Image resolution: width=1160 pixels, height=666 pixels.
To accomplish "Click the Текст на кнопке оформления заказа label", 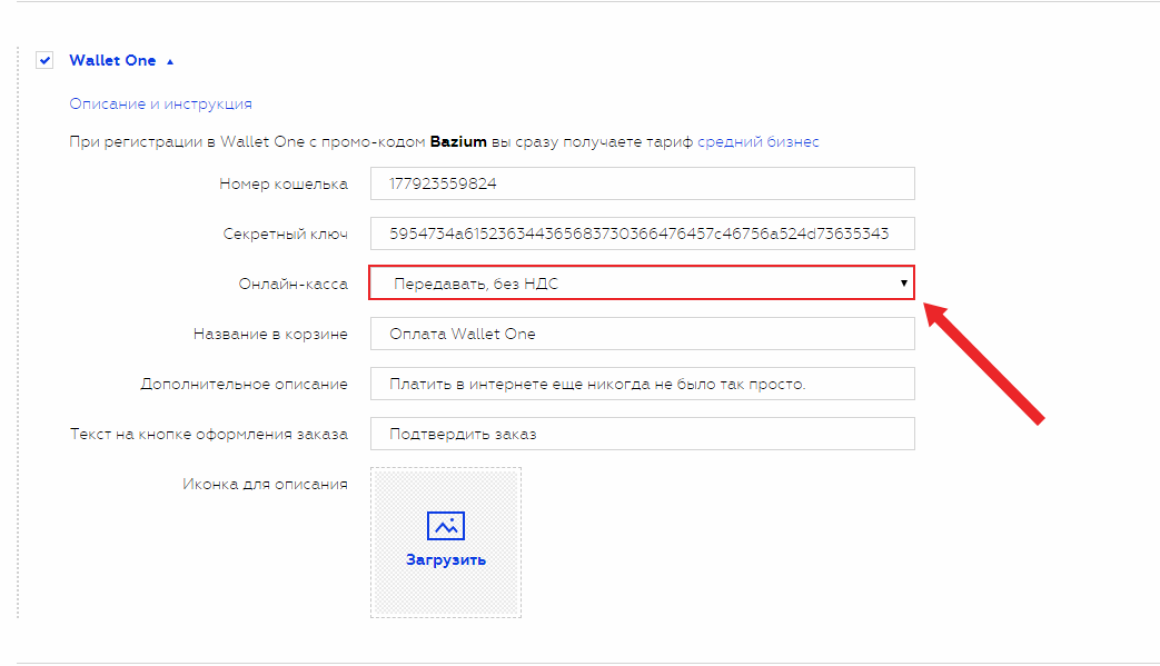I will tap(209, 434).
